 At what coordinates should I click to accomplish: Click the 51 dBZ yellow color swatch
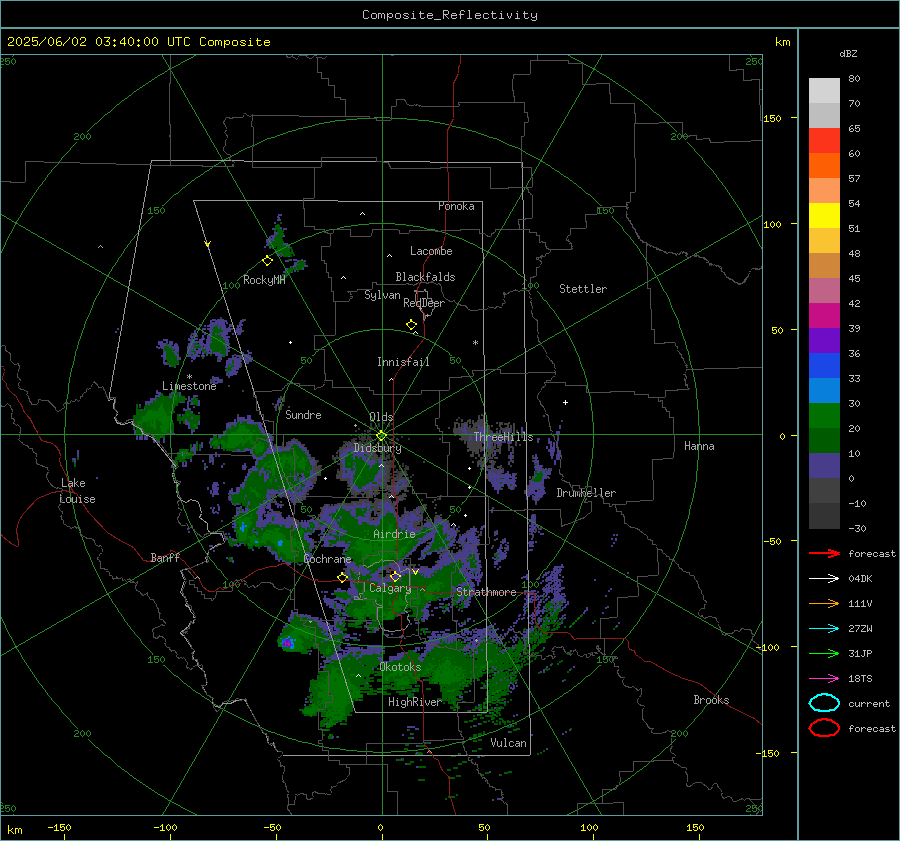pos(824,240)
